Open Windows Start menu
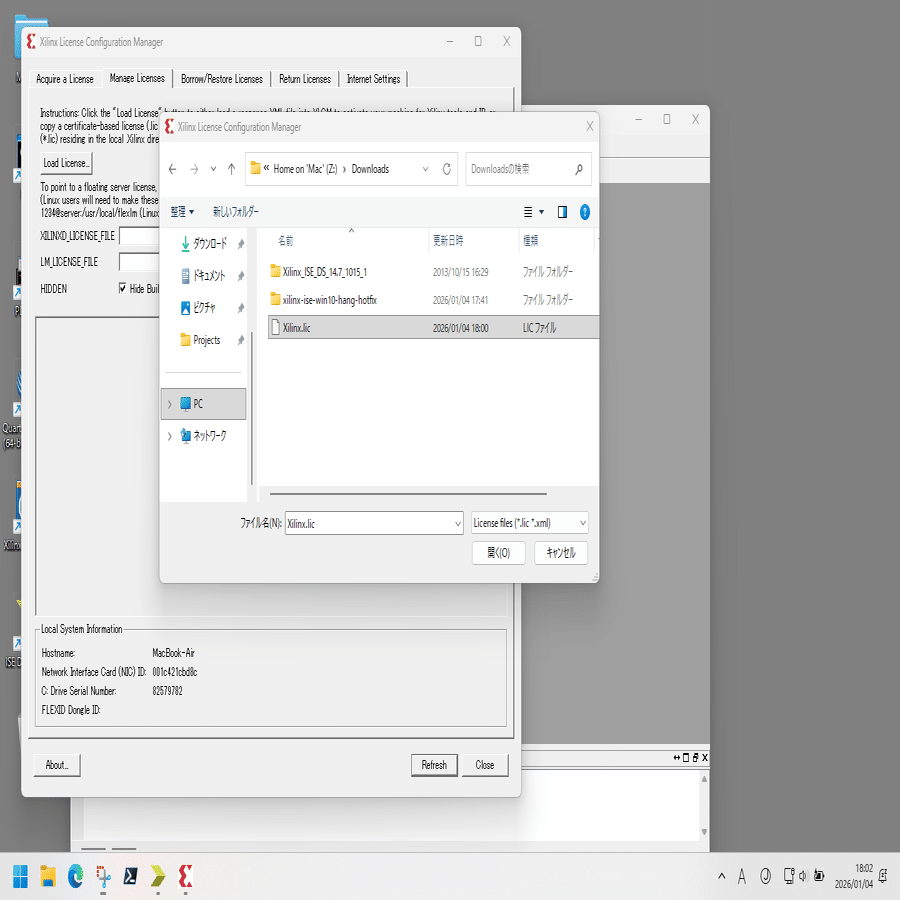The image size is (900, 900). 20,876
